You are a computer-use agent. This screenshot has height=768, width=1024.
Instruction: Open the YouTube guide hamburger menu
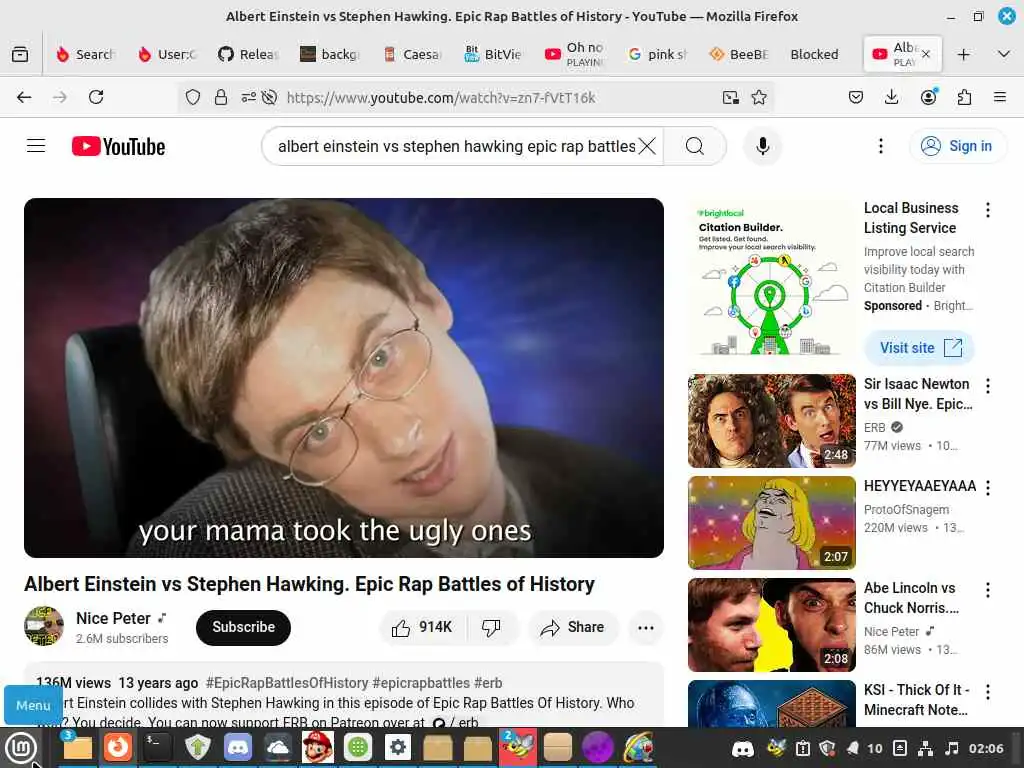tap(36, 146)
